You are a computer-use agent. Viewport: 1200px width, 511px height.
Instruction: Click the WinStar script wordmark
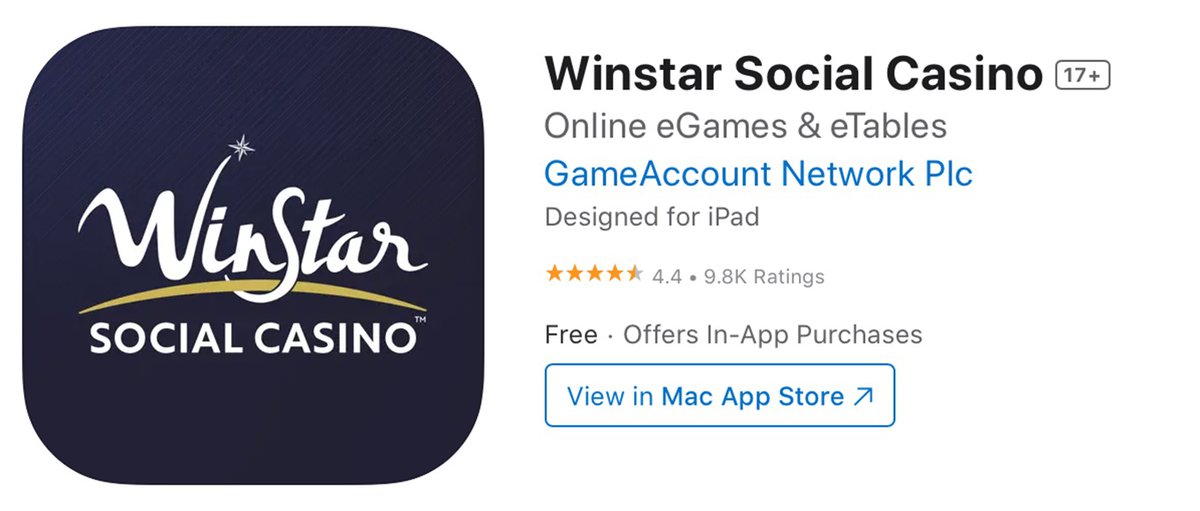pos(250,235)
